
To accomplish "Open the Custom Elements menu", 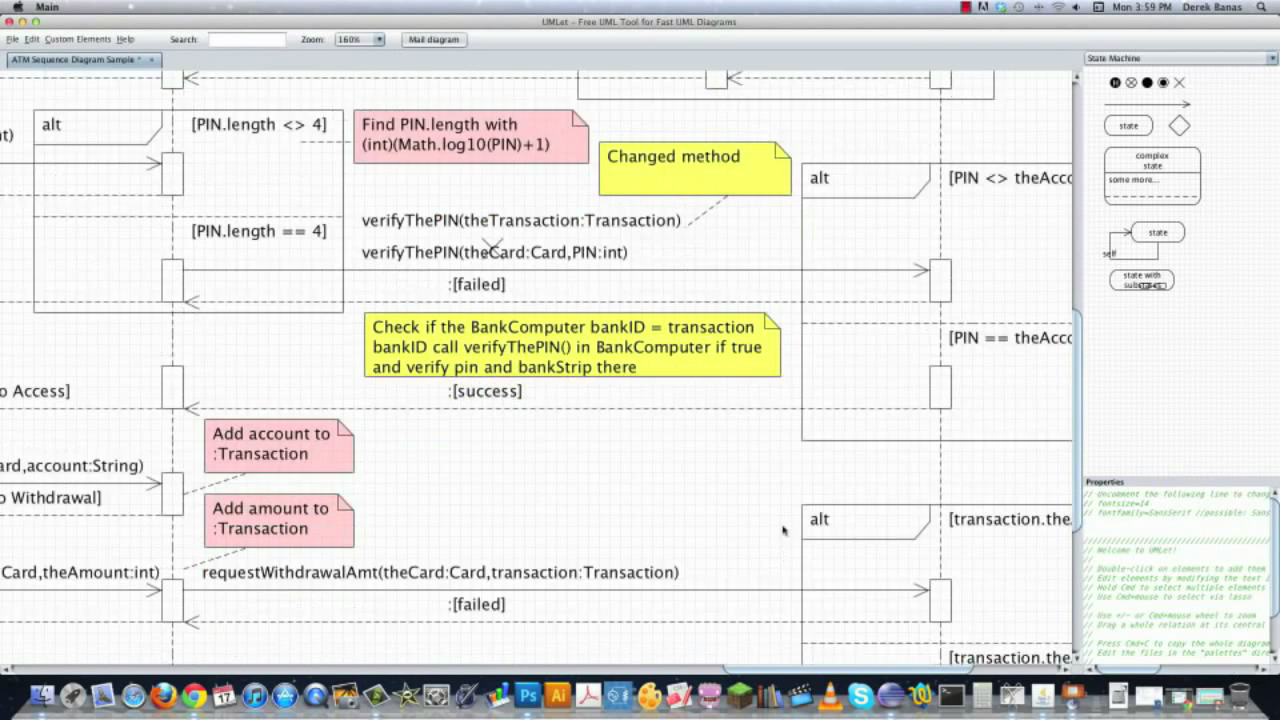I will (78, 40).
